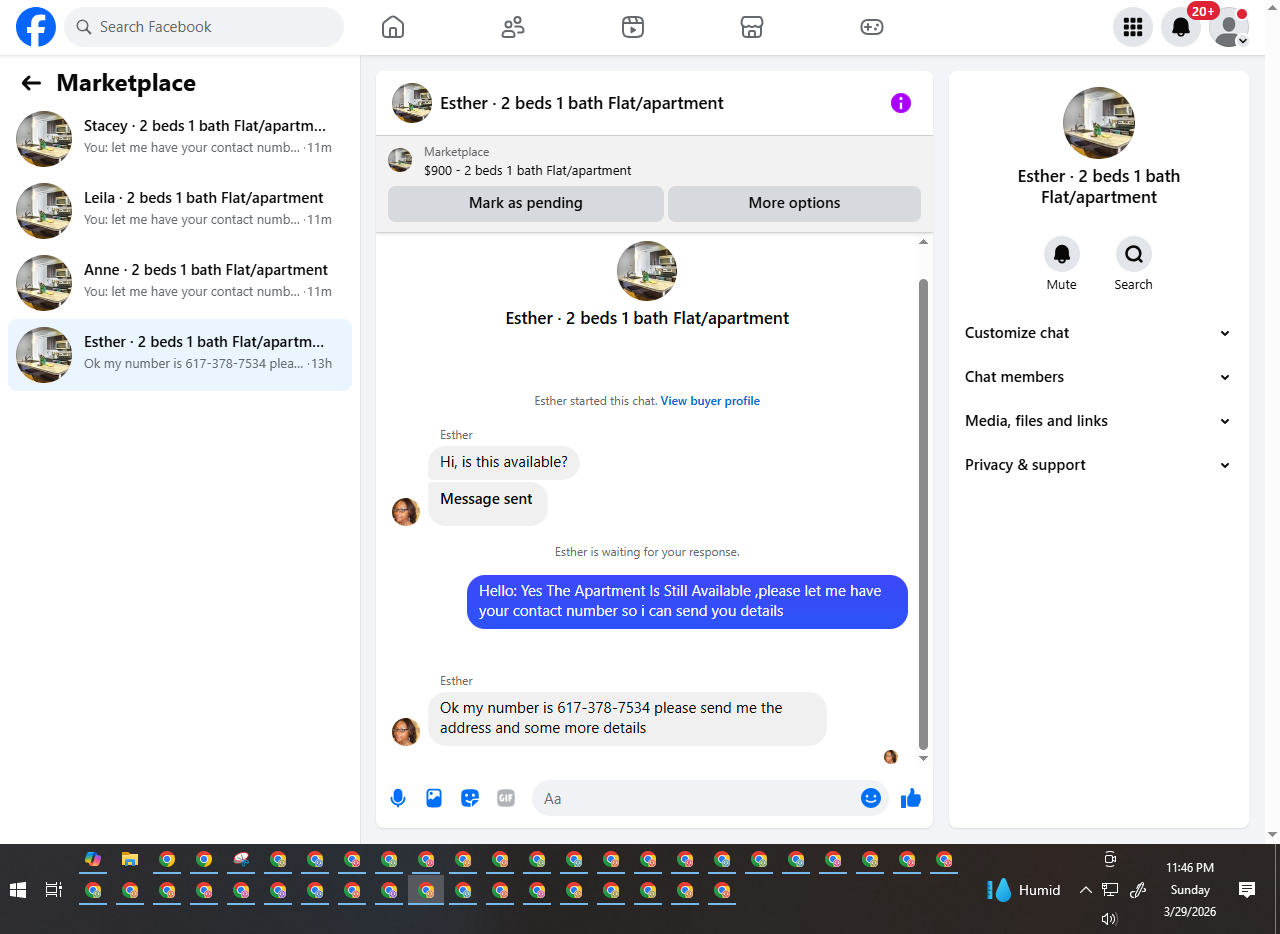Click the Aa message input field

pyautogui.click(x=698, y=798)
